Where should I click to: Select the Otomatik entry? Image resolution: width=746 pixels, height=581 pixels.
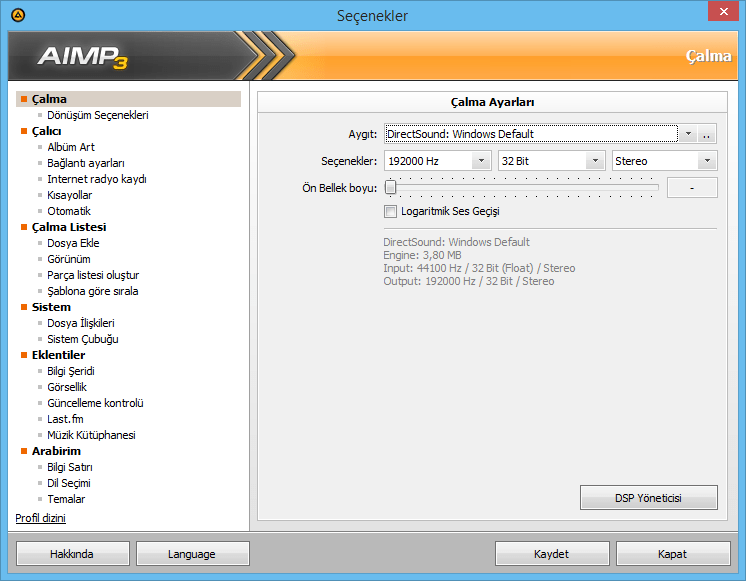click(69, 211)
